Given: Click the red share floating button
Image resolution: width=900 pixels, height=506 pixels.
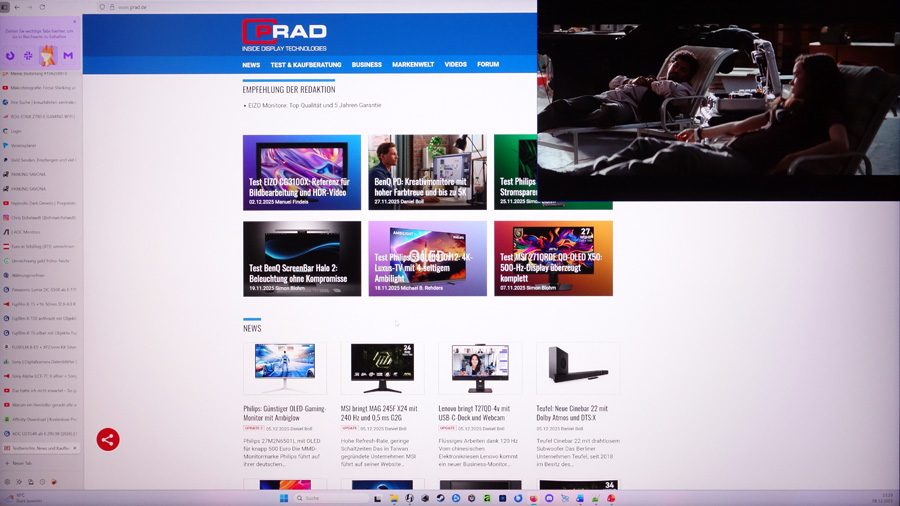Looking at the screenshot, I should coord(108,439).
